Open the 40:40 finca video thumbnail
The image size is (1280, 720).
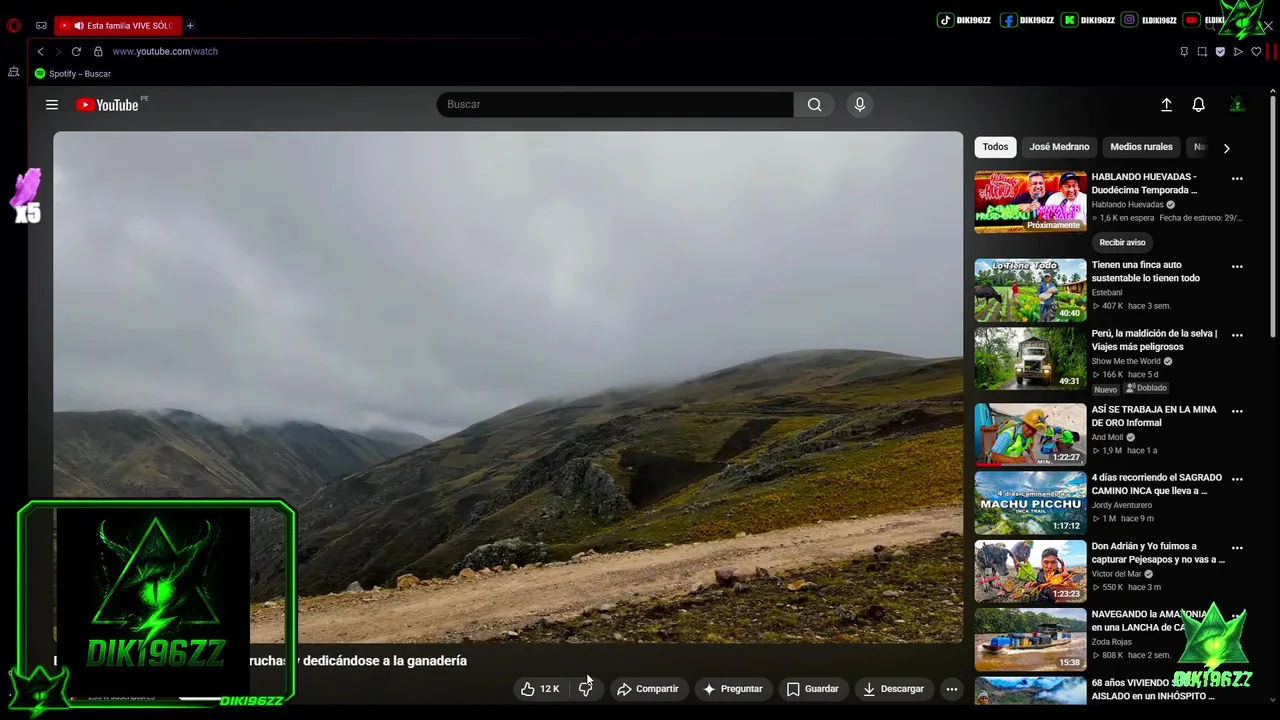pos(1030,290)
